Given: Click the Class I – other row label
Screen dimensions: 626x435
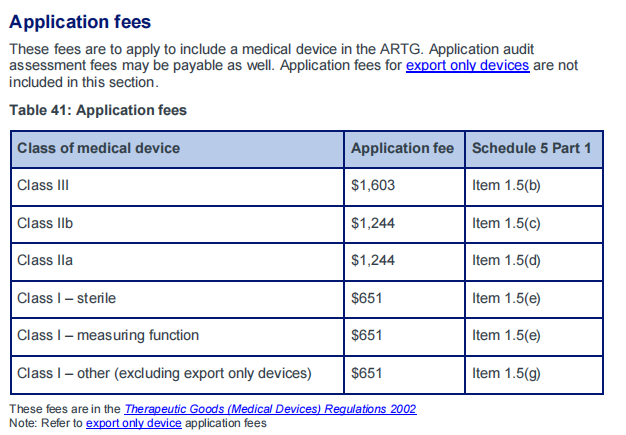Looking at the screenshot, I should (164, 374).
